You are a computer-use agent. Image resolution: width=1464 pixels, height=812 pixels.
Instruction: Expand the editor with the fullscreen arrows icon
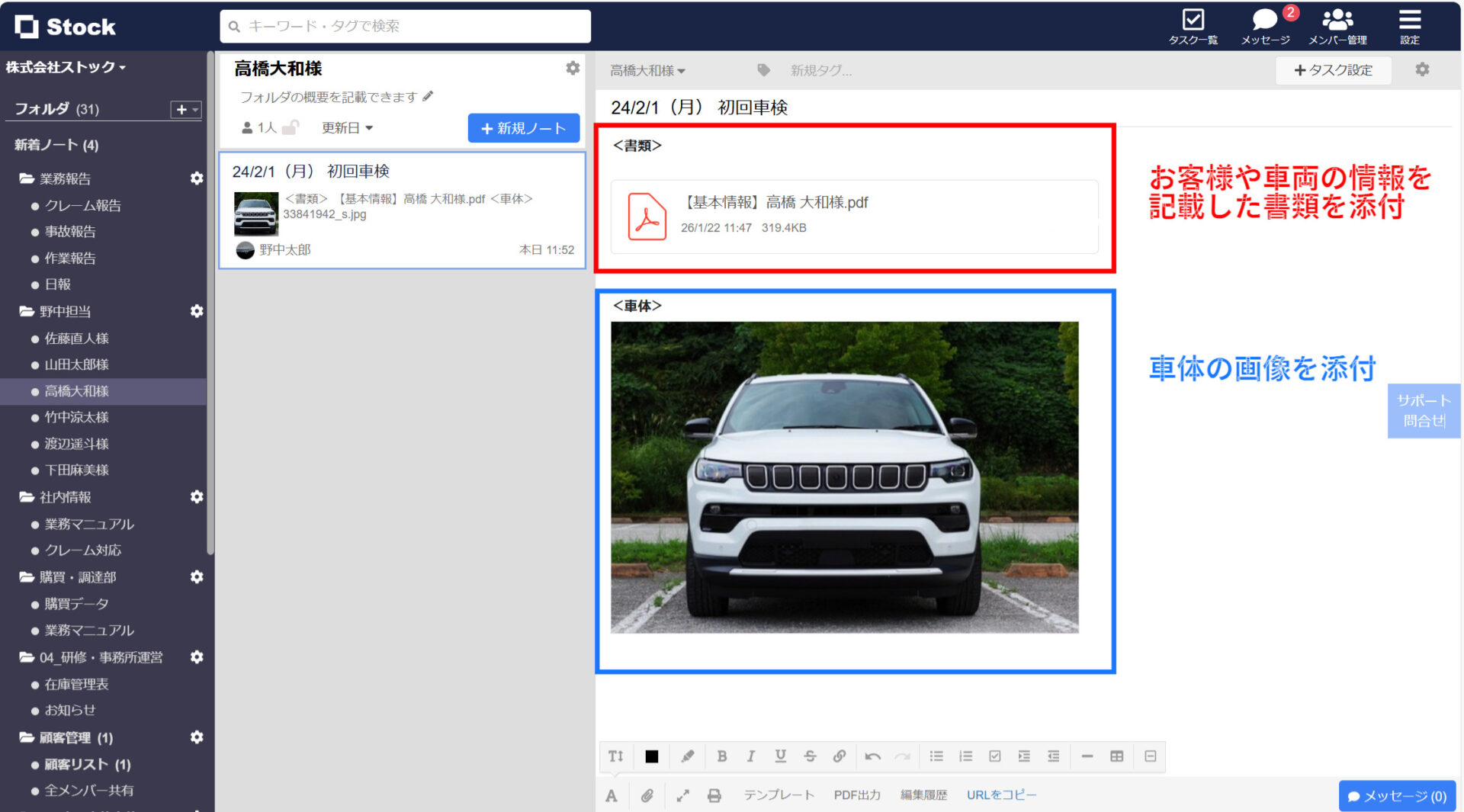coord(683,795)
